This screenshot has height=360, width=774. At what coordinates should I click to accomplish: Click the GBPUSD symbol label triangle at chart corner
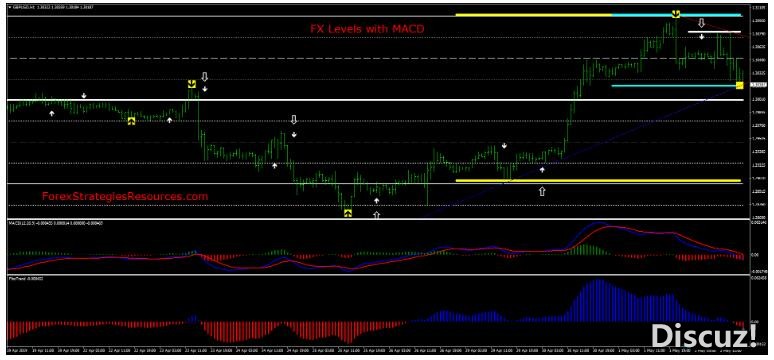[11, 7]
